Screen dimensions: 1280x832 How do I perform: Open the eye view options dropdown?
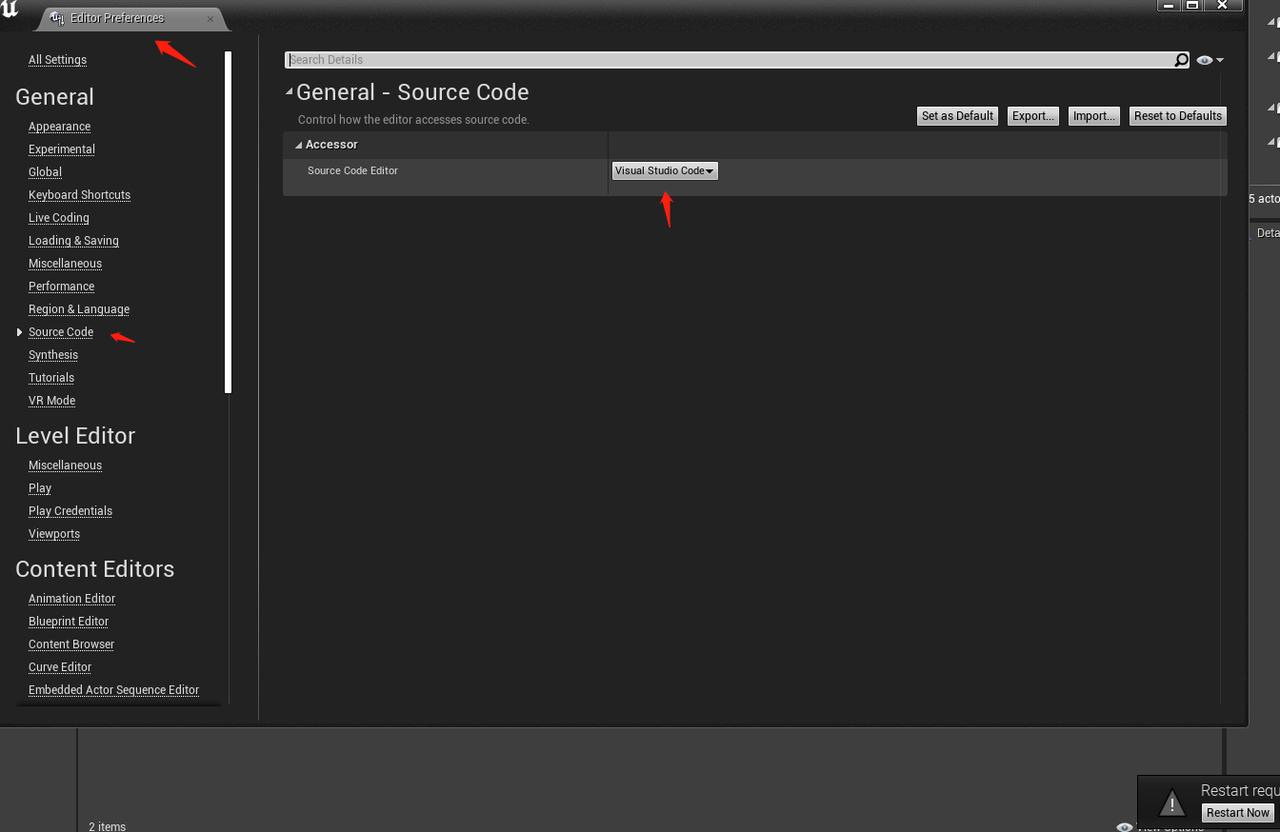(x=1210, y=60)
